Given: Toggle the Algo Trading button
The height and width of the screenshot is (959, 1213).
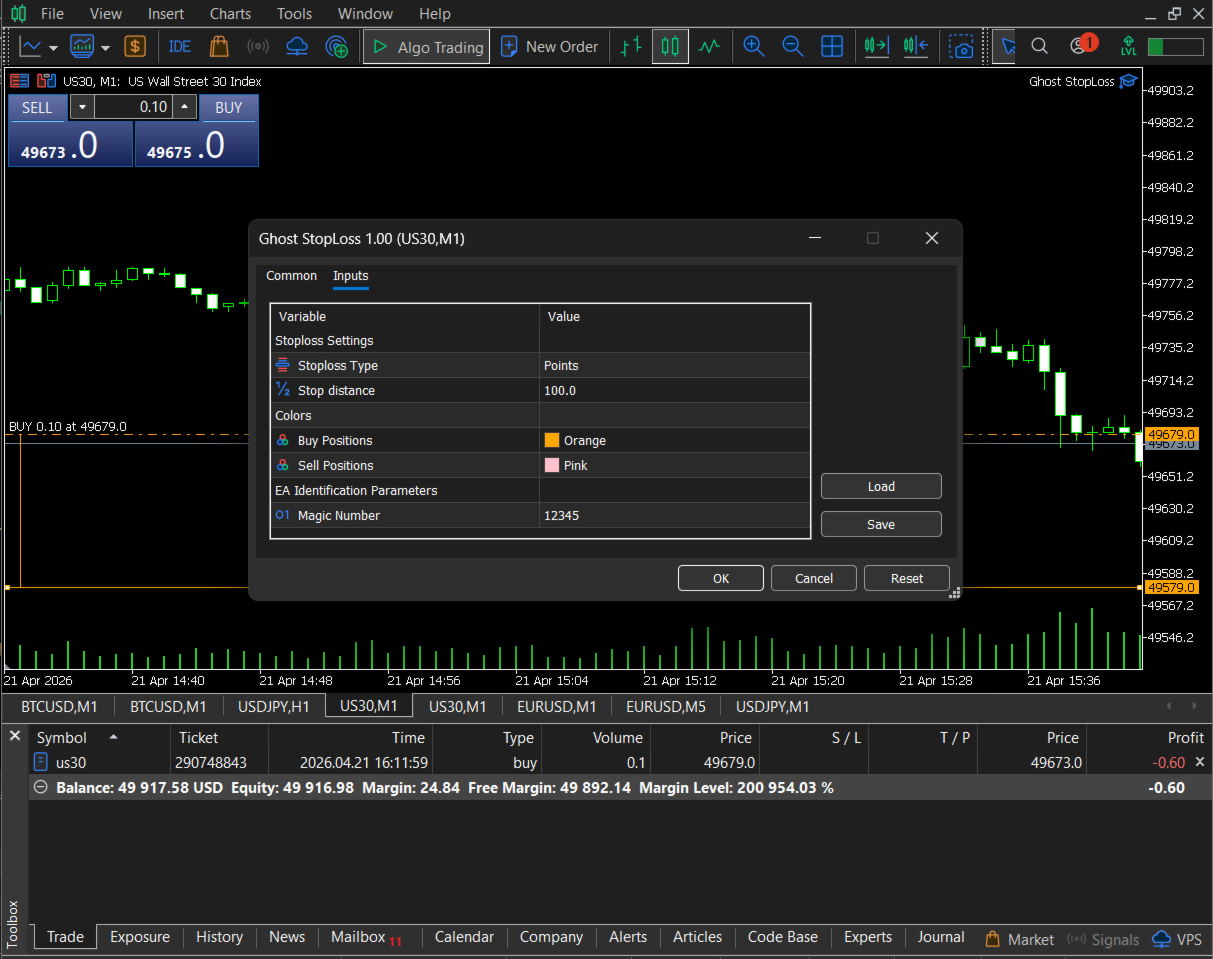Looking at the screenshot, I should (x=427, y=47).
